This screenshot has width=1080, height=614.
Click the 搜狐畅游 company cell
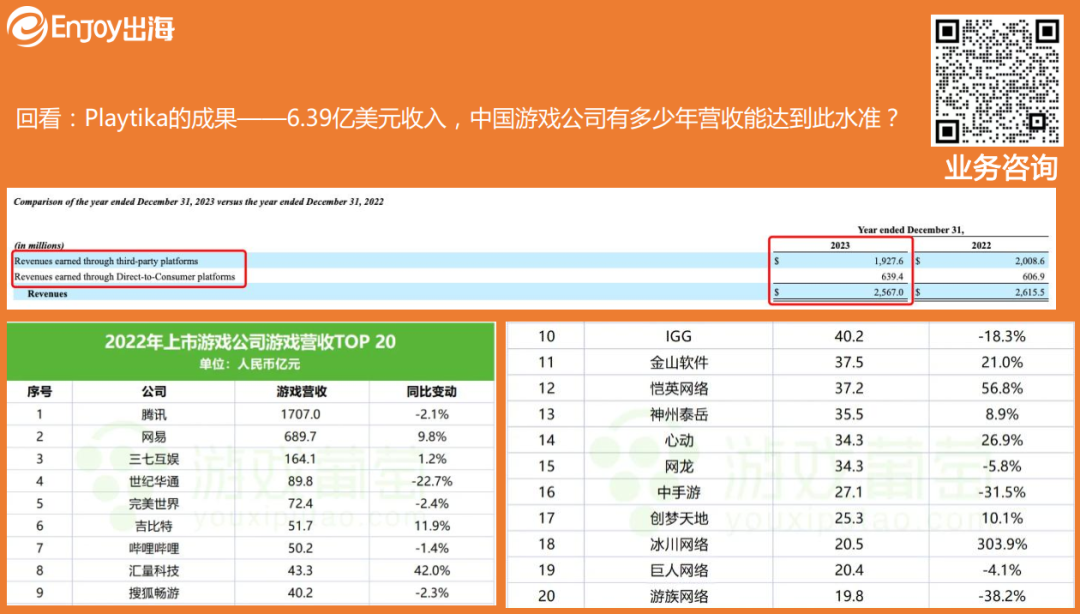[x=154, y=593]
